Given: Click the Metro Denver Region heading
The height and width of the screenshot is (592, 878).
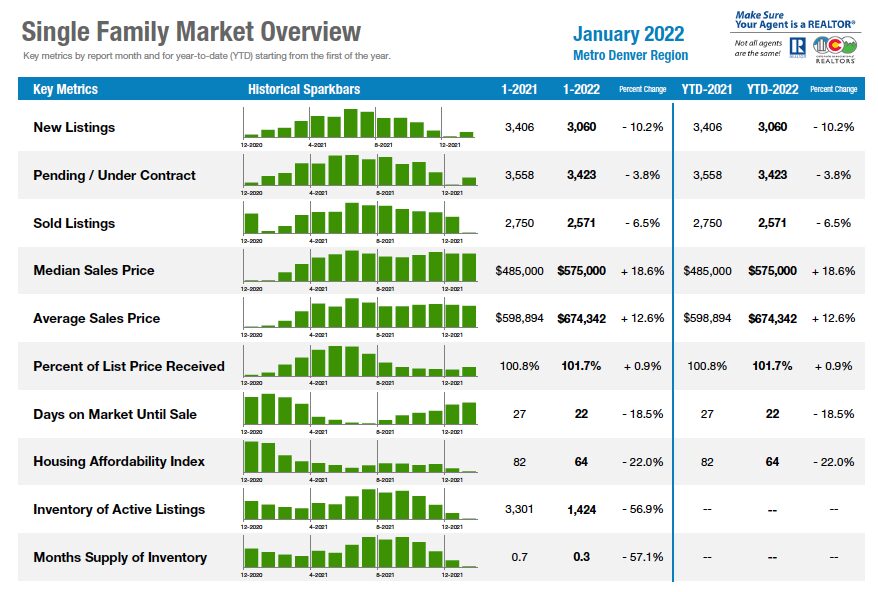Looking at the screenshot, I should point(631,55).
